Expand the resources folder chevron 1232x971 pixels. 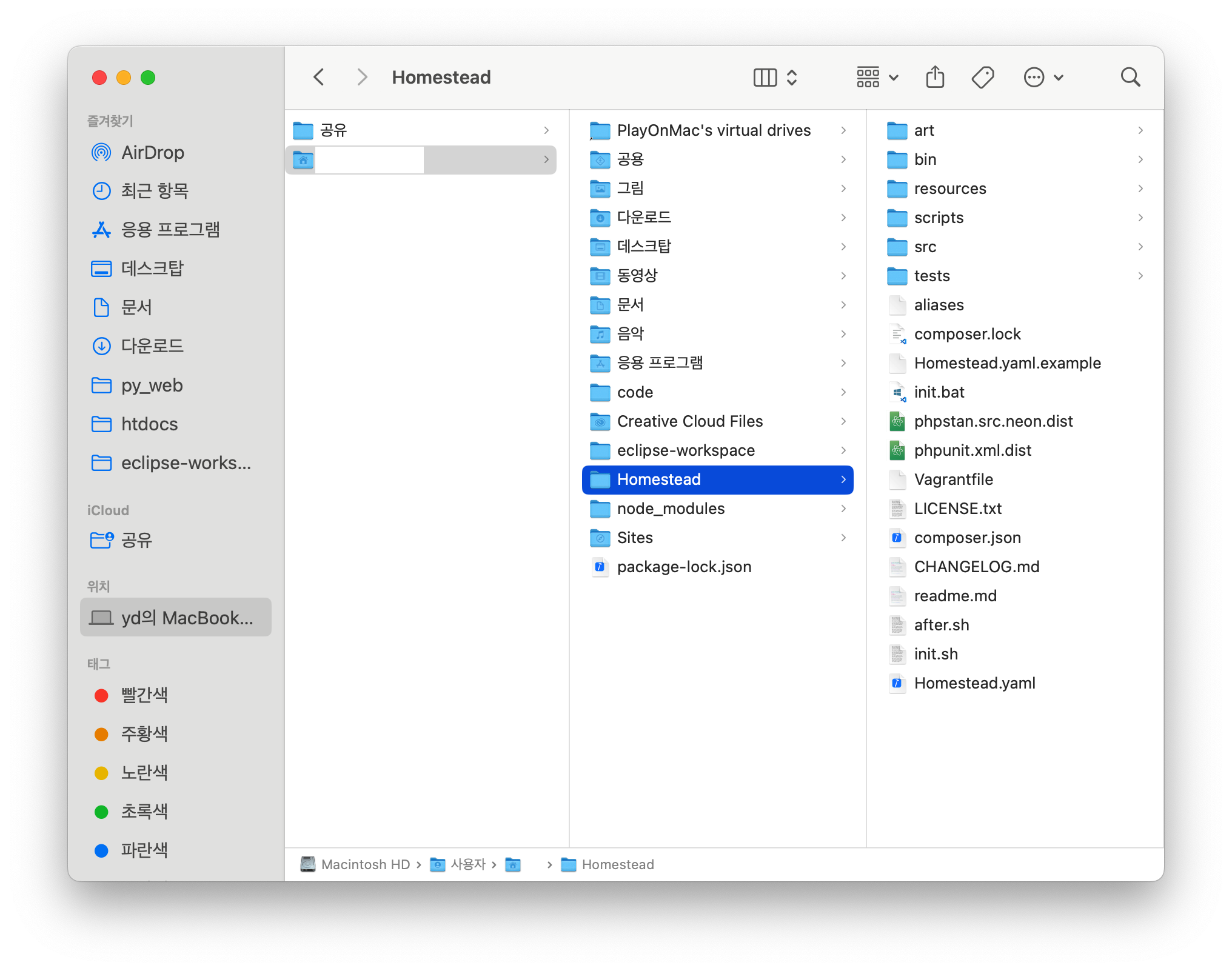pos(1140,189)
